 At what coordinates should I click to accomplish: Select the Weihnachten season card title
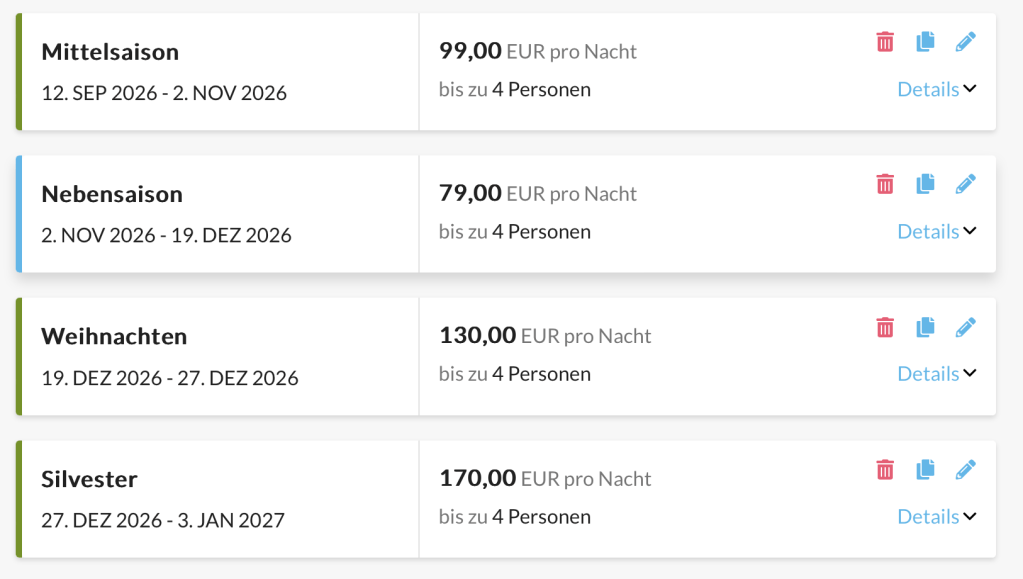(x=114, y=336)
